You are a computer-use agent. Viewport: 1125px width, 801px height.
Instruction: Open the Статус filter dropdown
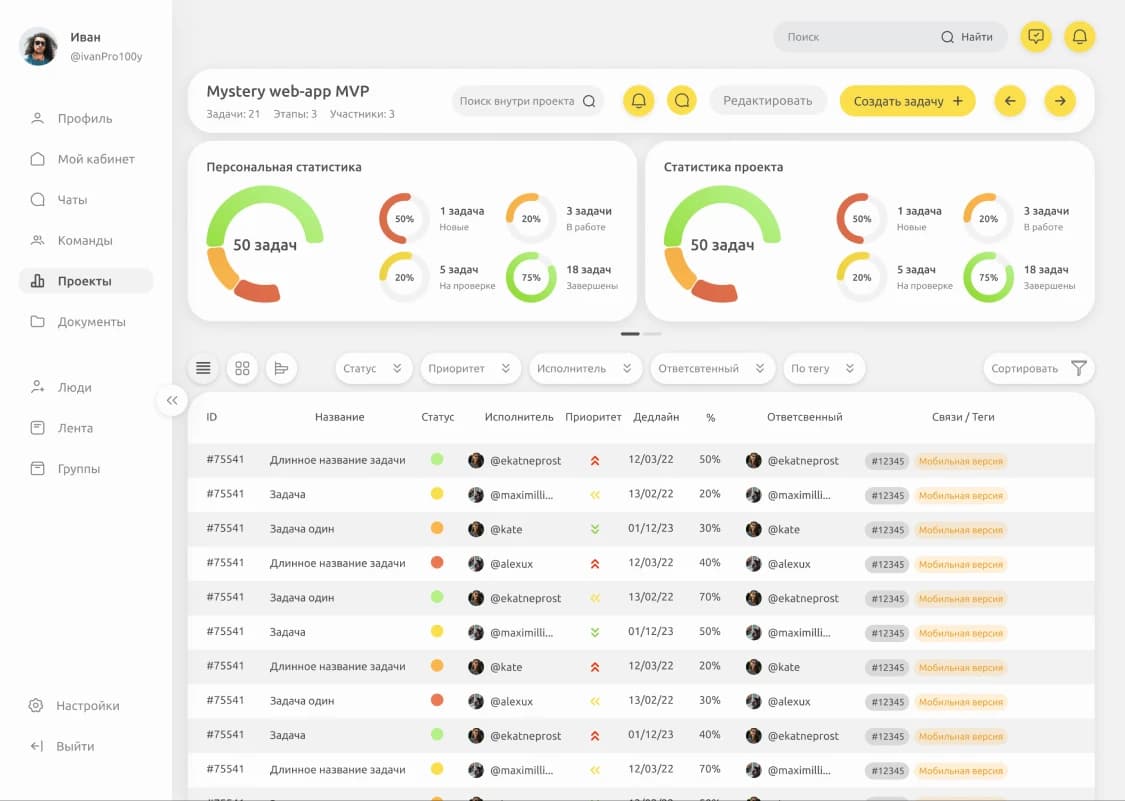click(373, 368)
